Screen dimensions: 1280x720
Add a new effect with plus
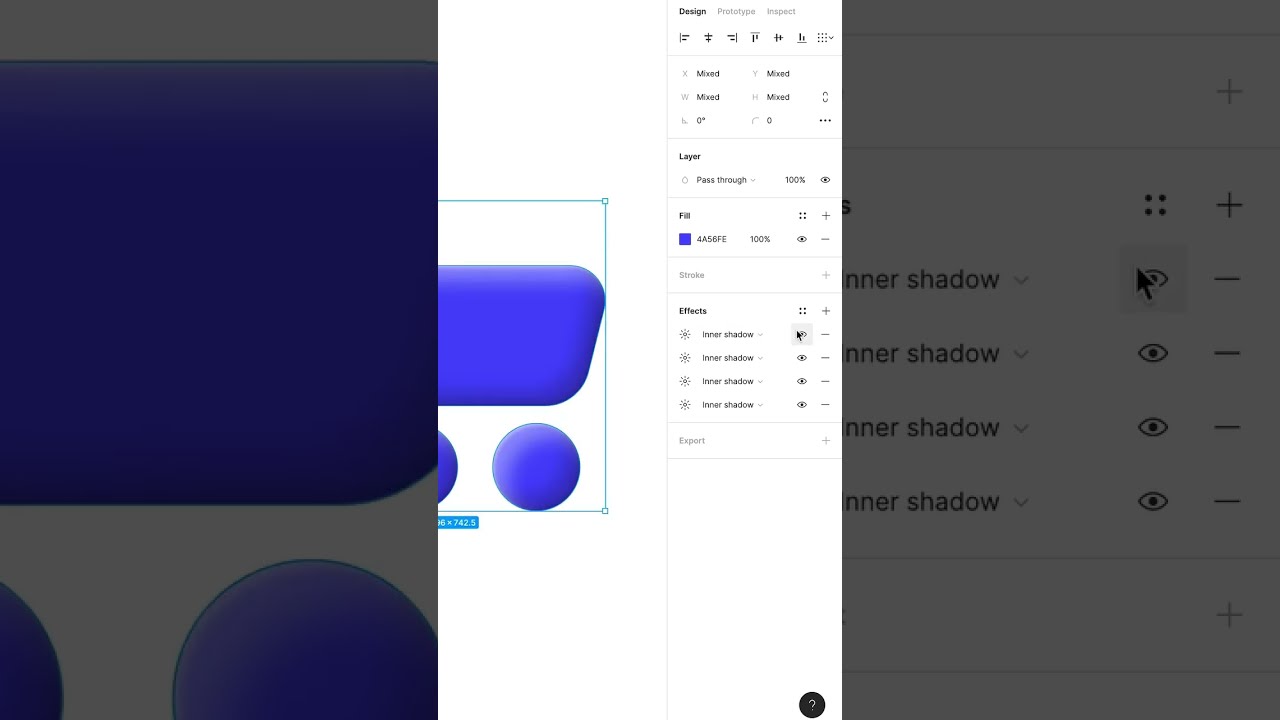coord(825,311)
